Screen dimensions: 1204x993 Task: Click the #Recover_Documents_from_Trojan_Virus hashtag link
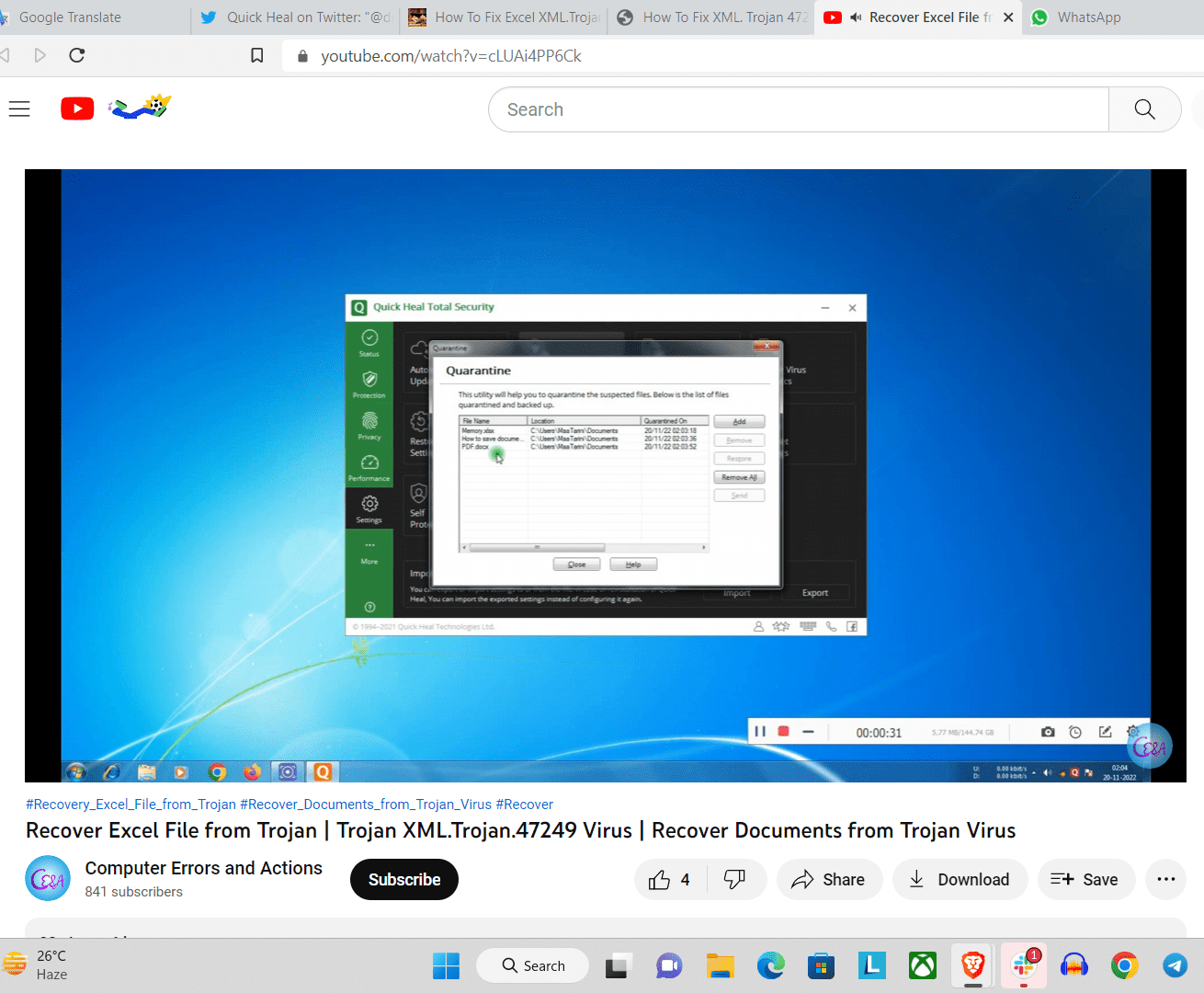tap(365, 805)
